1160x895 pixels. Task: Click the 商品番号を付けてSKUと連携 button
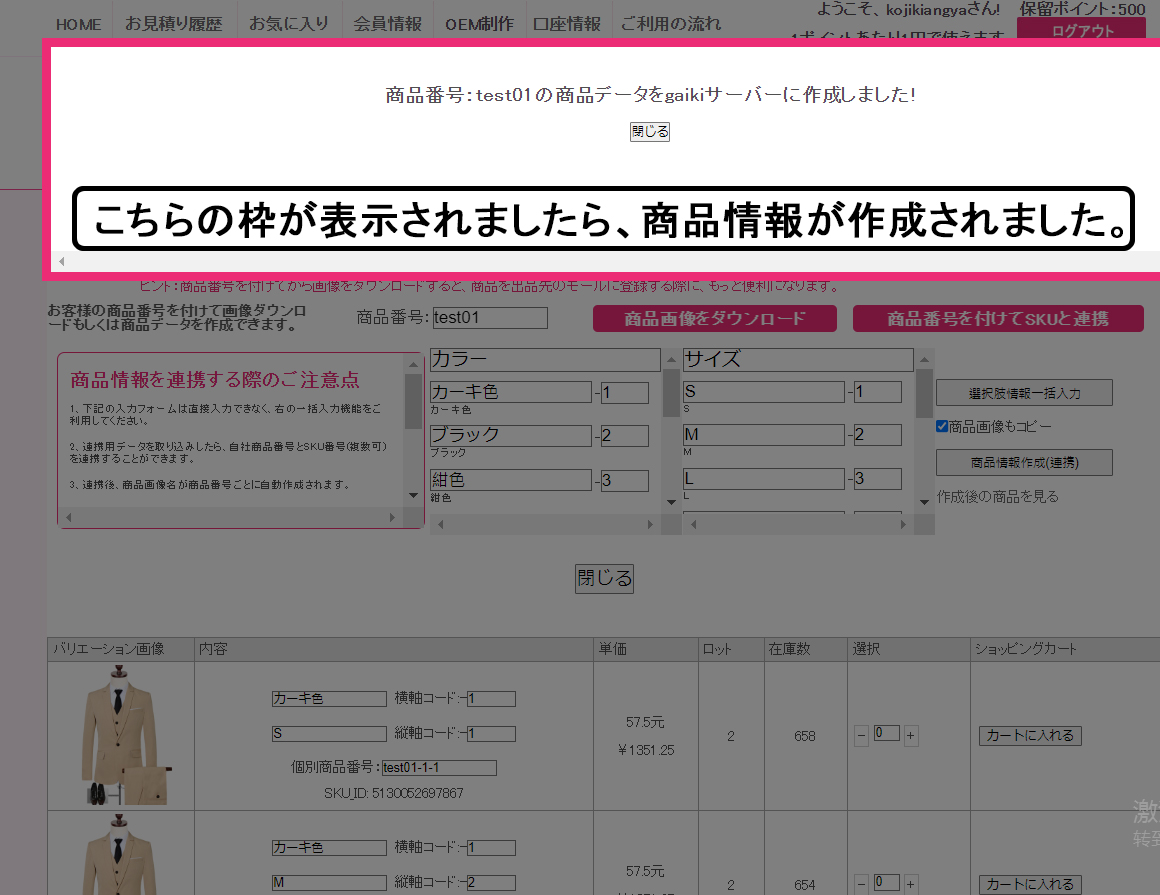pos(997,319)
